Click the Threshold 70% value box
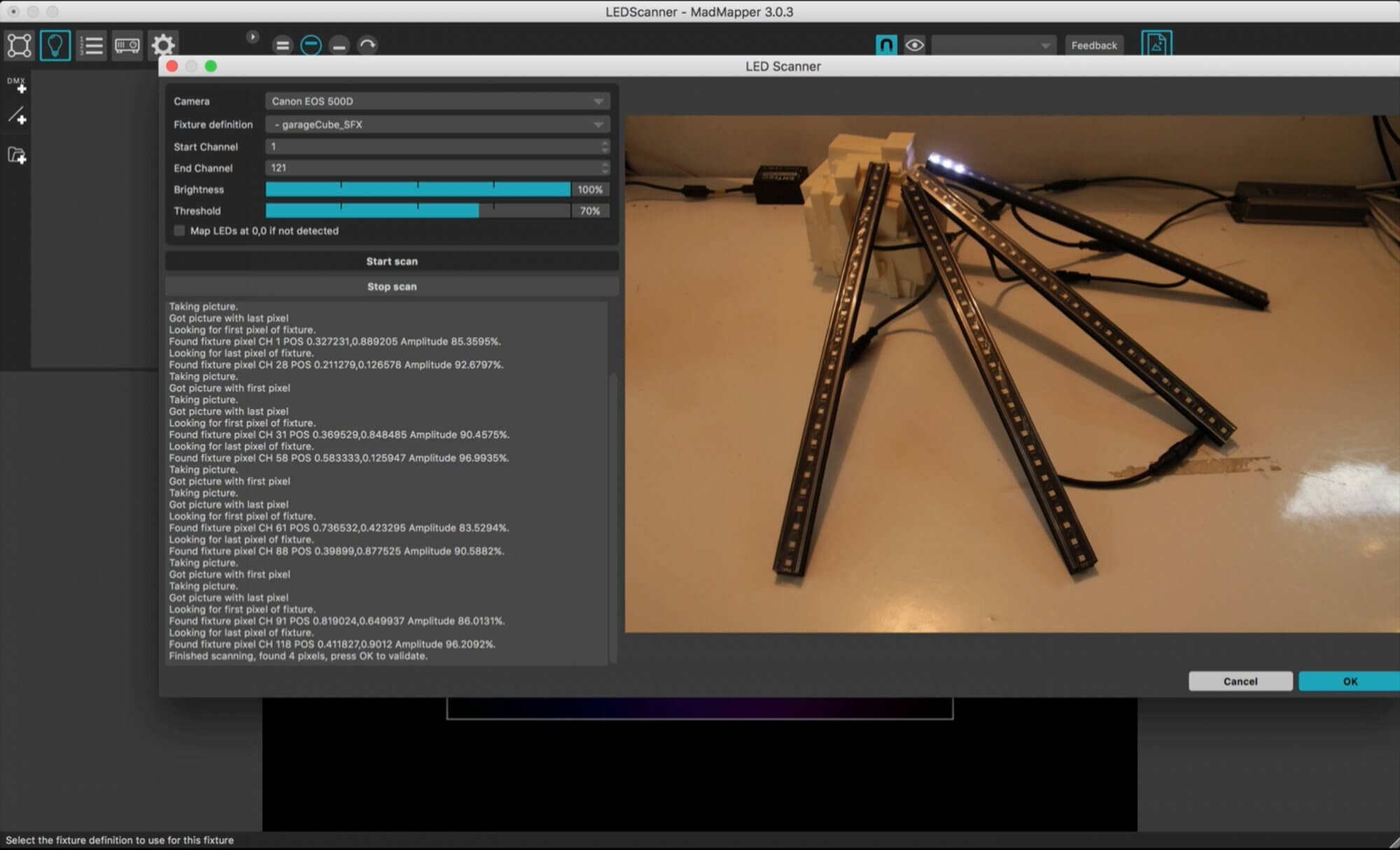Viewport: 1400px width, 850px height. point(590,211)
